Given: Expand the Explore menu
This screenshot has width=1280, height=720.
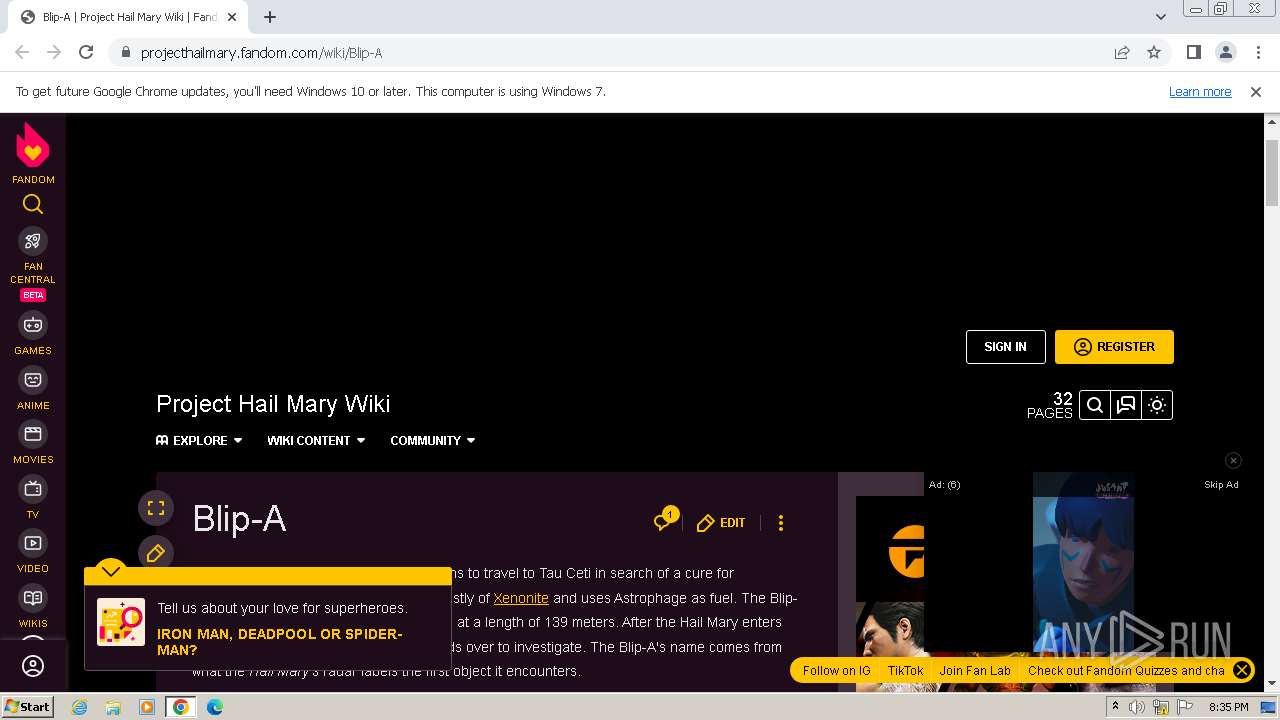Looking at the screenshot, I should pyautogui.click(x=199, y=440).
